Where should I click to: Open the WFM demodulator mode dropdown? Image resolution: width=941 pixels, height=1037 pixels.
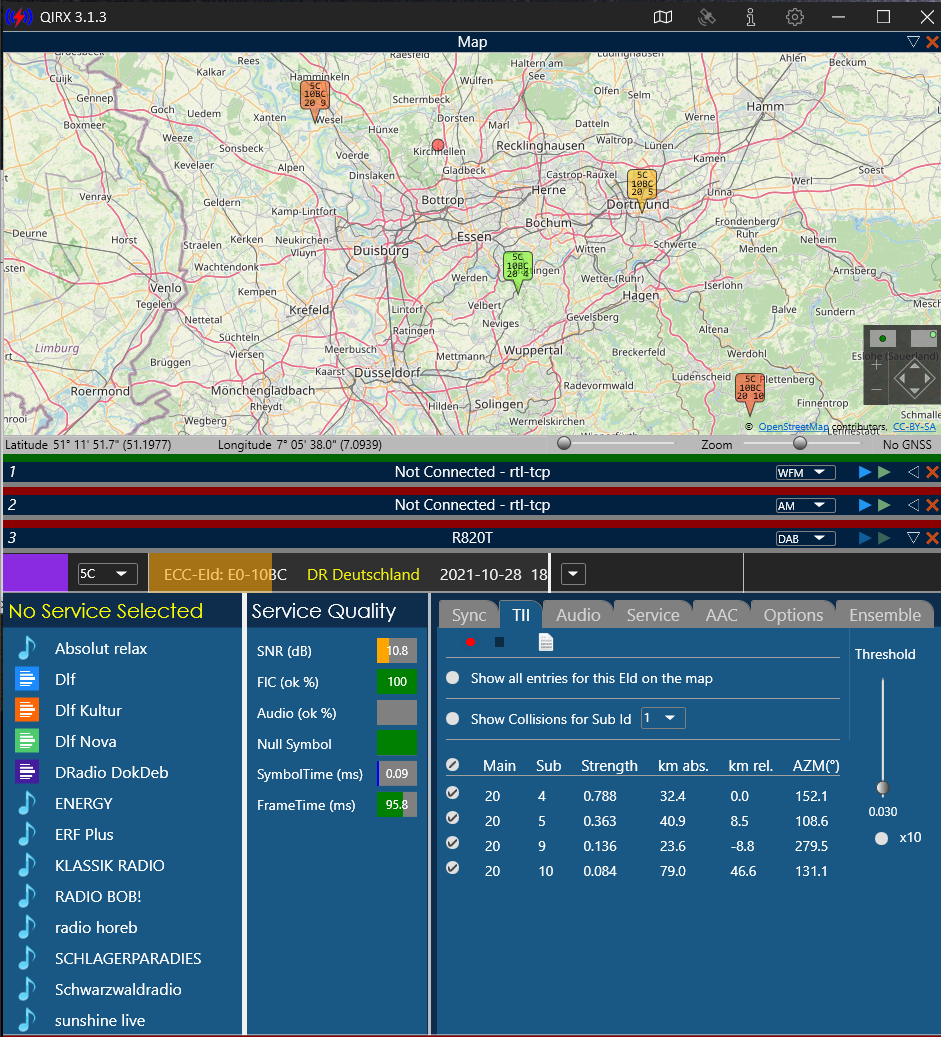(805, 472)
